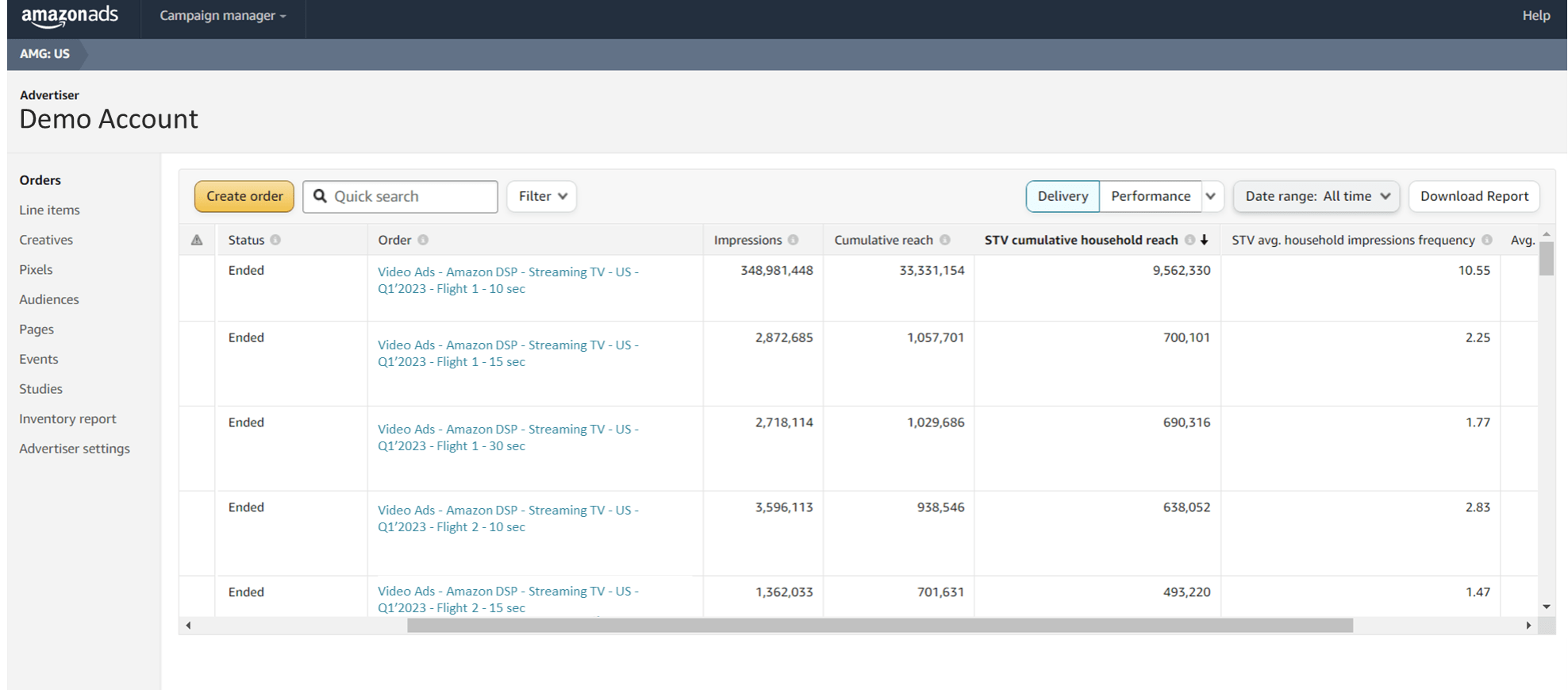1568x690 pixels.
Task: Switch to the Performance view toggle
Action: (1151, 196)
